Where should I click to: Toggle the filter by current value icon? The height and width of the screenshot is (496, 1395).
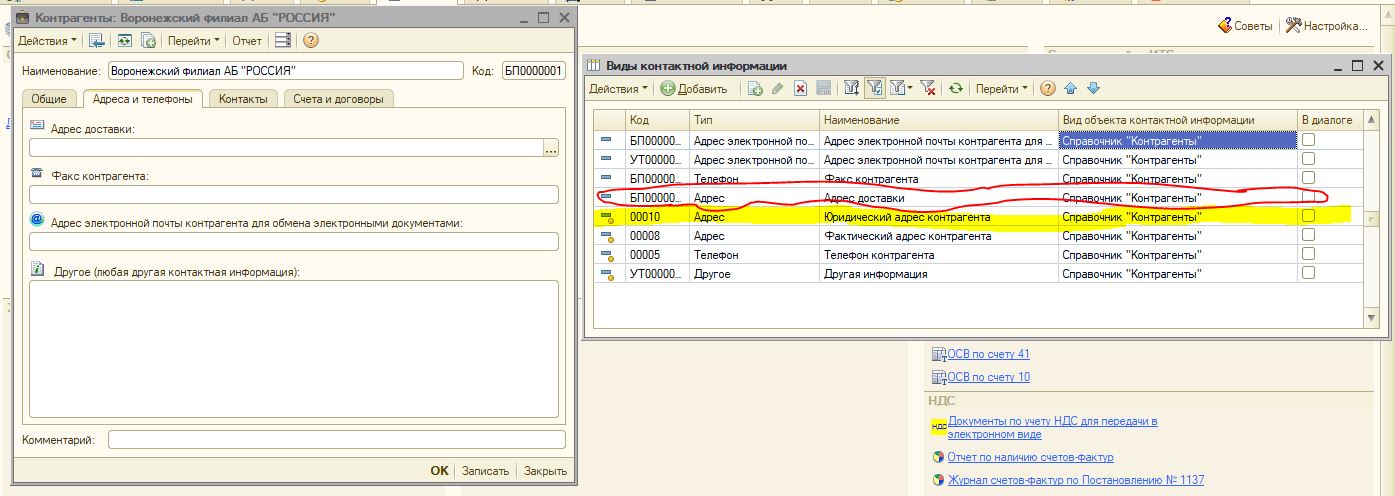pos(875,89)
